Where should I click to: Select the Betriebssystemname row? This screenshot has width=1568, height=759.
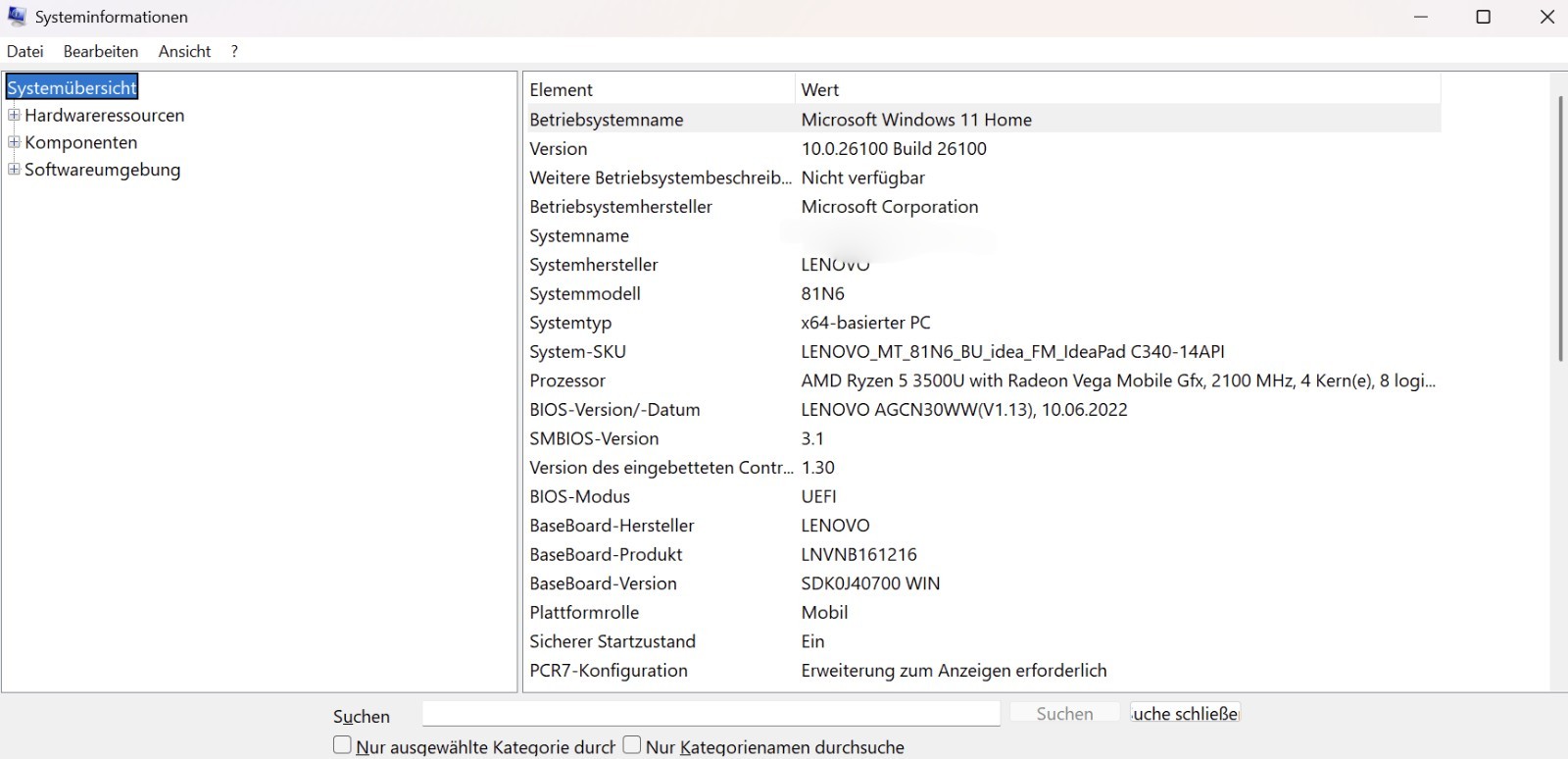982,120
